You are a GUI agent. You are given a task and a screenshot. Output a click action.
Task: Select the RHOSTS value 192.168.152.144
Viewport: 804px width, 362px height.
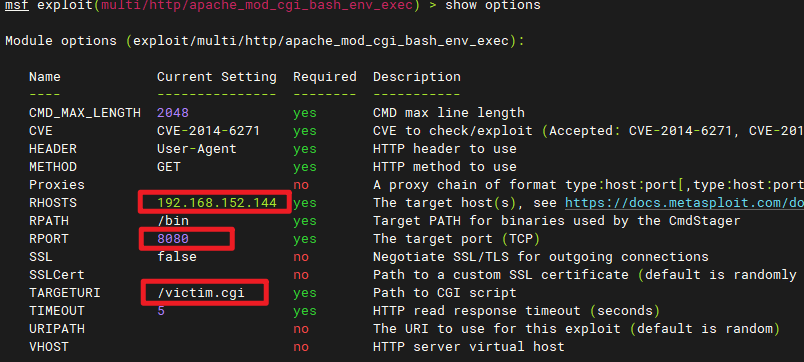pos(217,203)
